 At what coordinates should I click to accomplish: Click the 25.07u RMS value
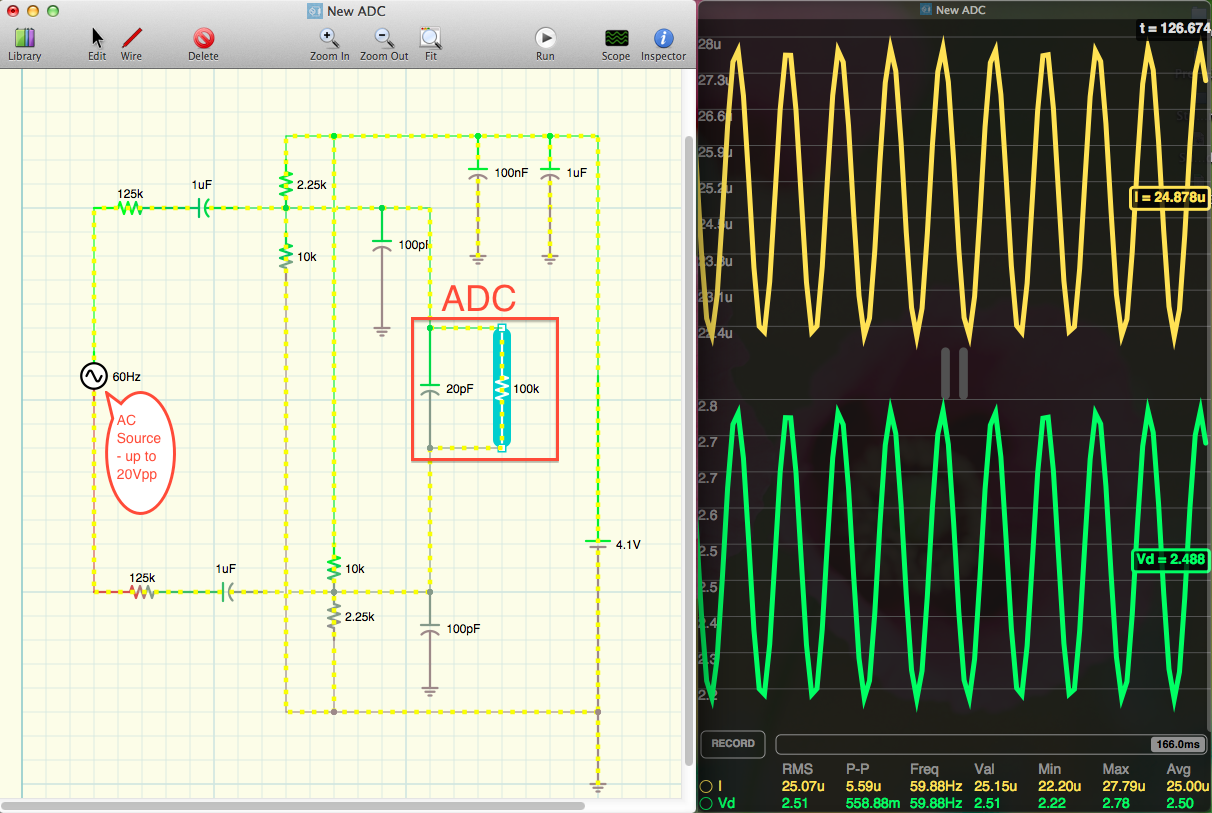coord(803,787)
